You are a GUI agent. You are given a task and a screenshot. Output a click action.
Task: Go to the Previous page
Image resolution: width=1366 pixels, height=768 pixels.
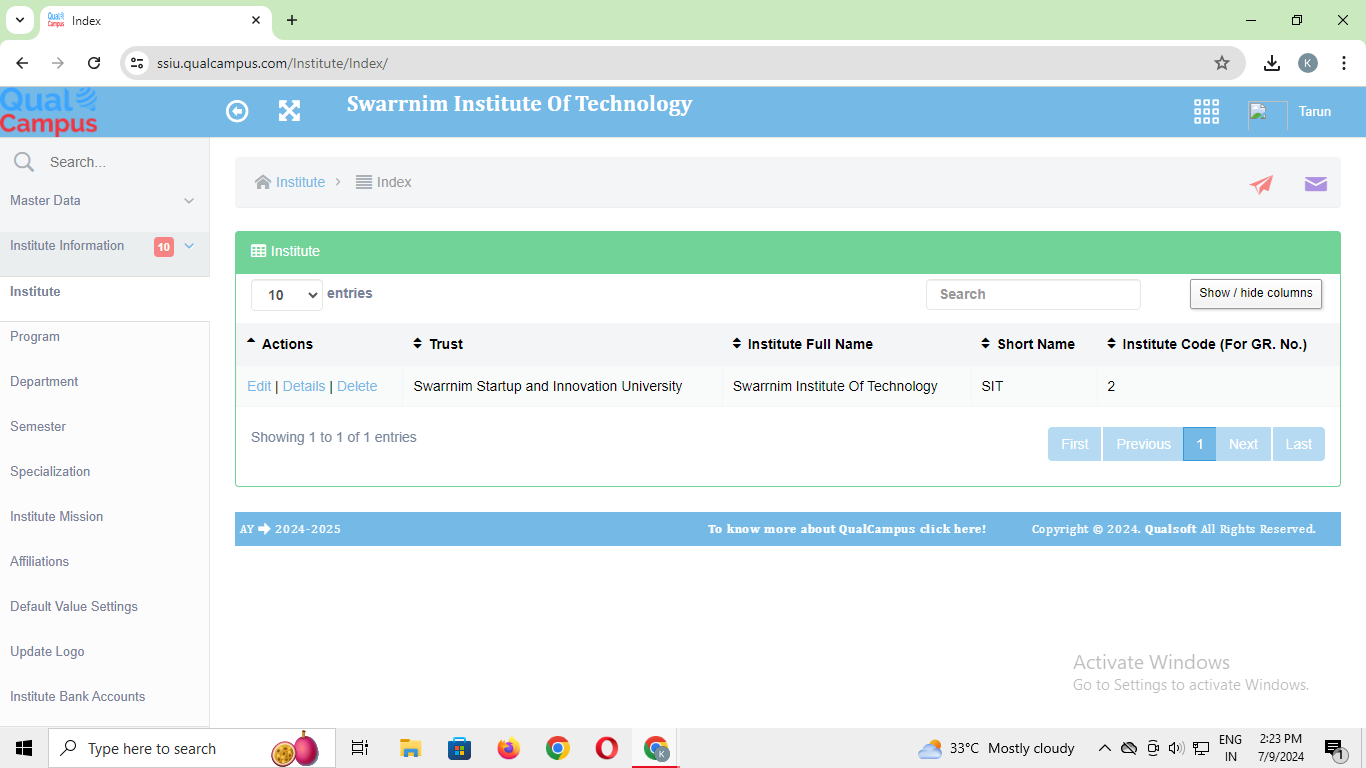1143,444
